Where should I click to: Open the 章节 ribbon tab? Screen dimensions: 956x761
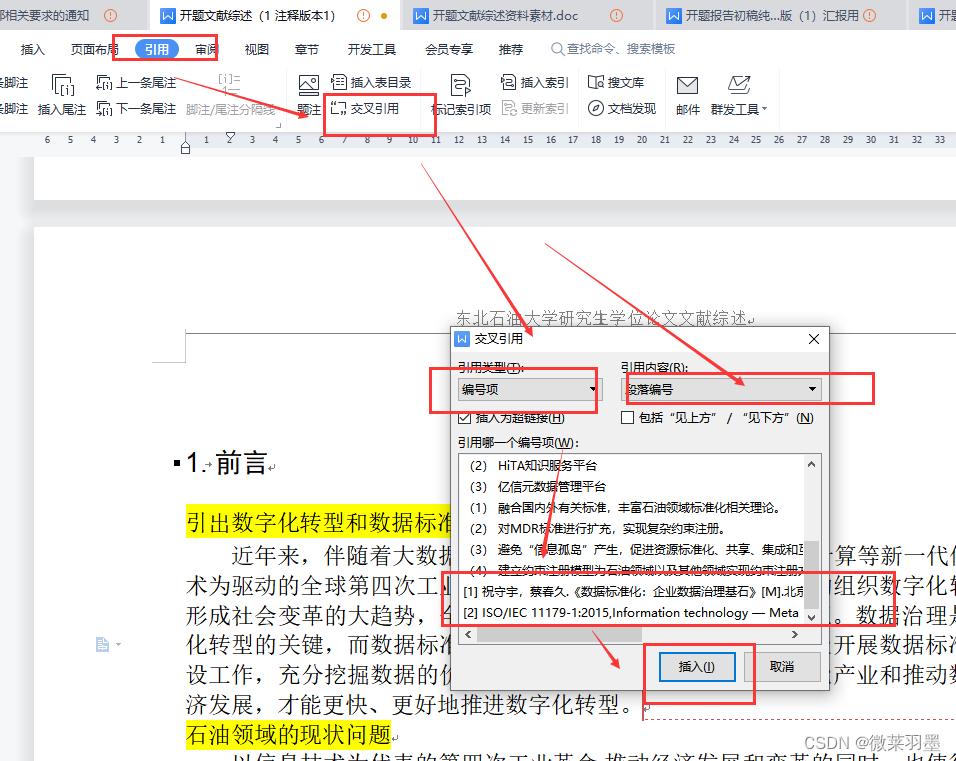pos(307,49)
